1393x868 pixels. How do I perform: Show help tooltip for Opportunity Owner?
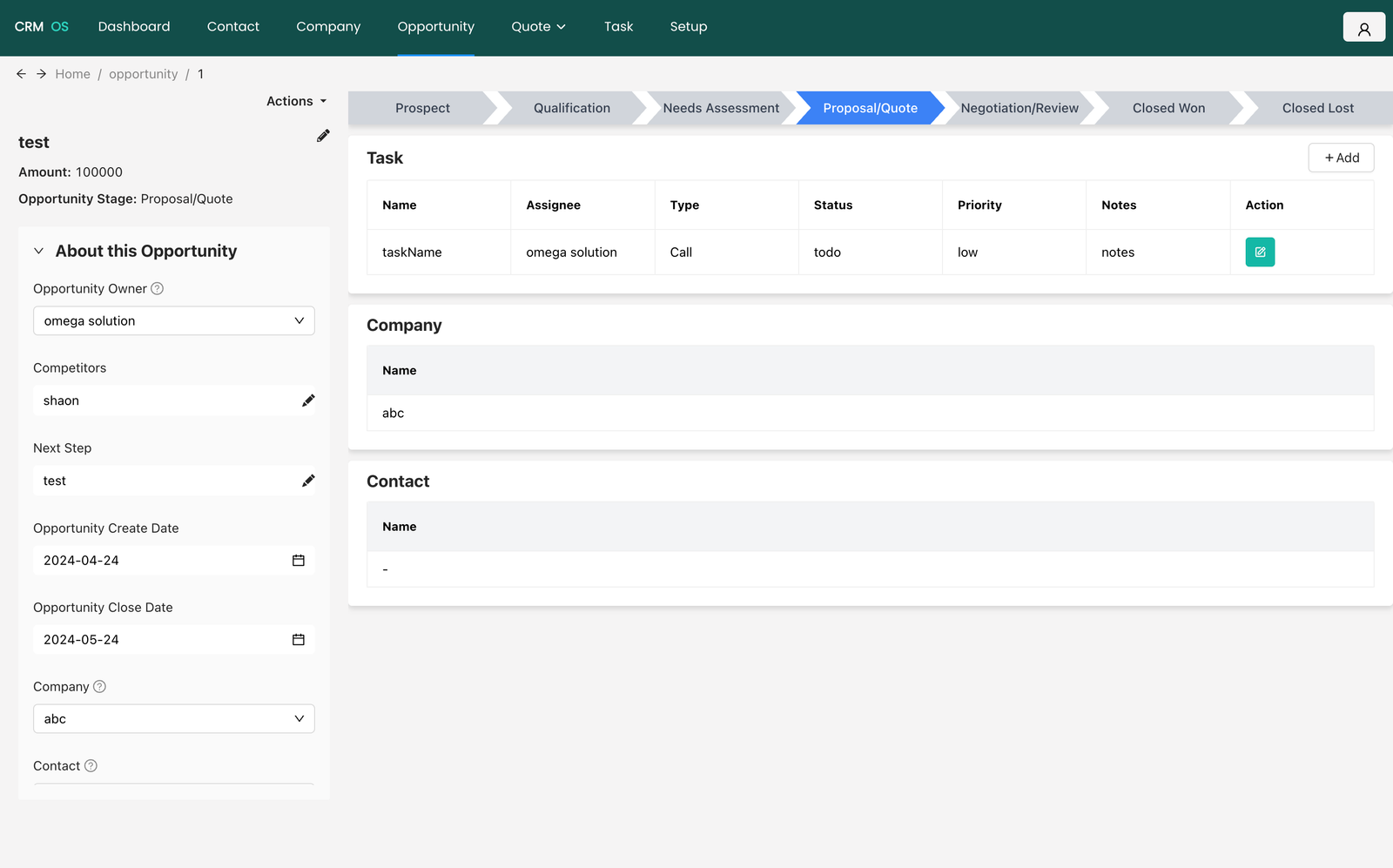[x=158, y=289]
